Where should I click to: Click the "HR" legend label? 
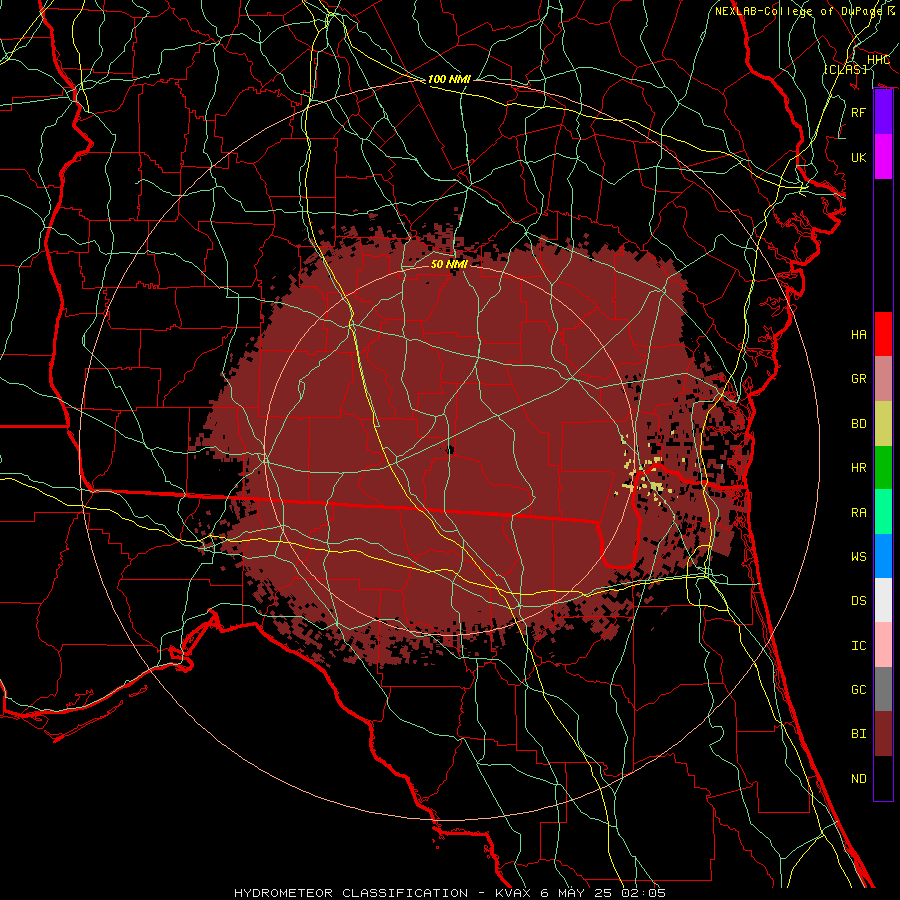click(x=859, y=468)
